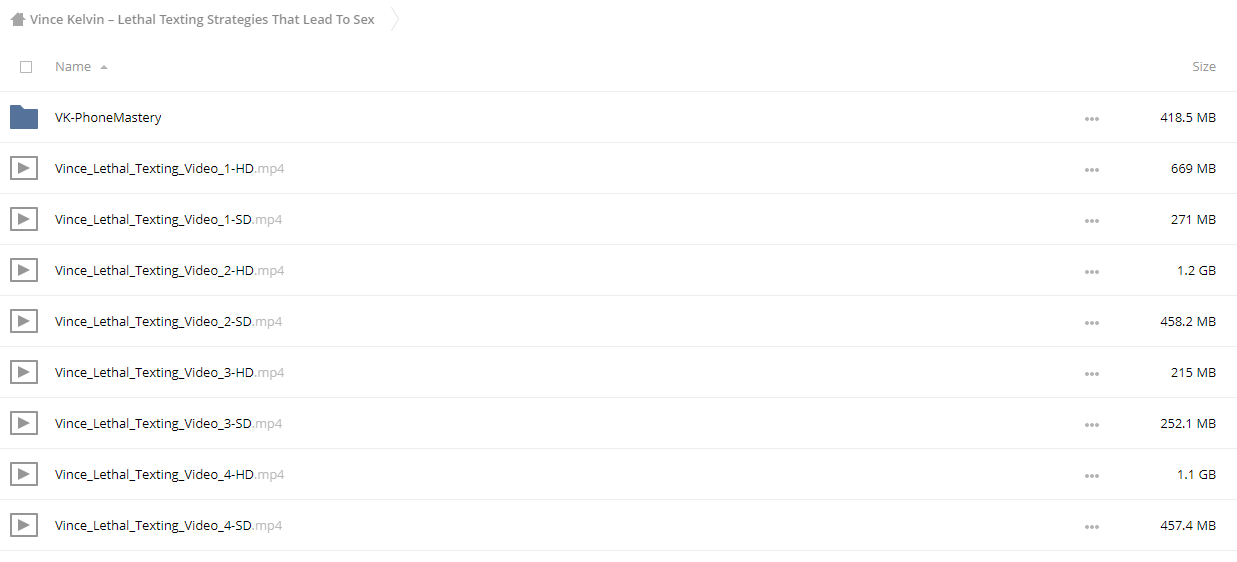This screenshot has width=1237, height=562.
Task: Click video icon for Video_1-HD.mp4
Action: click(24, 168)
